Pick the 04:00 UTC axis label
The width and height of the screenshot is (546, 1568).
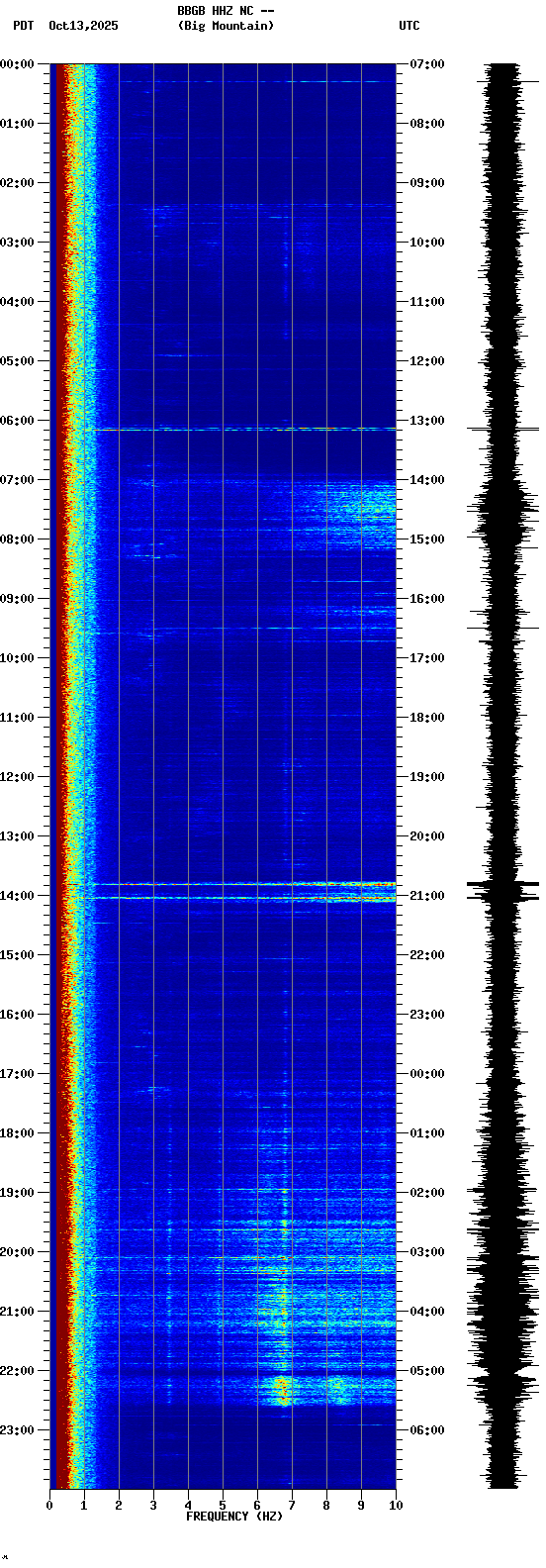(x=427, y=1312)
